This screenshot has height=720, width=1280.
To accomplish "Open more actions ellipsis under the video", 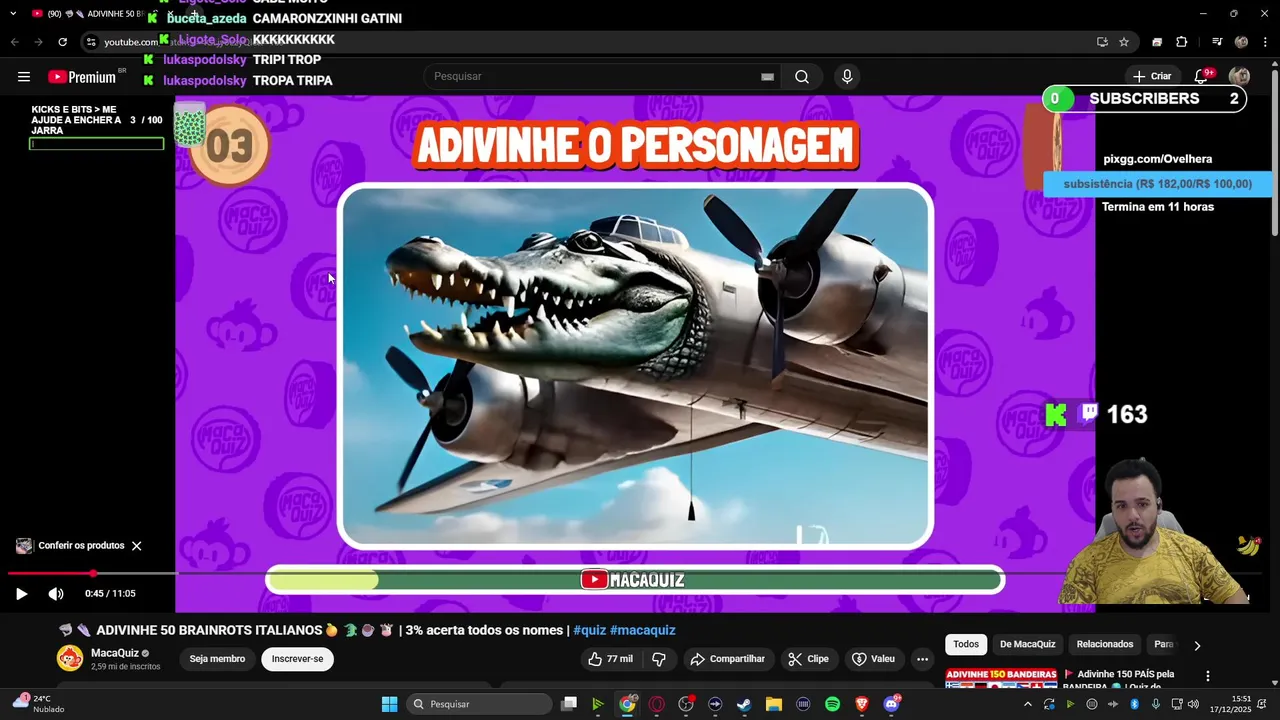I will tap(922, 659).
